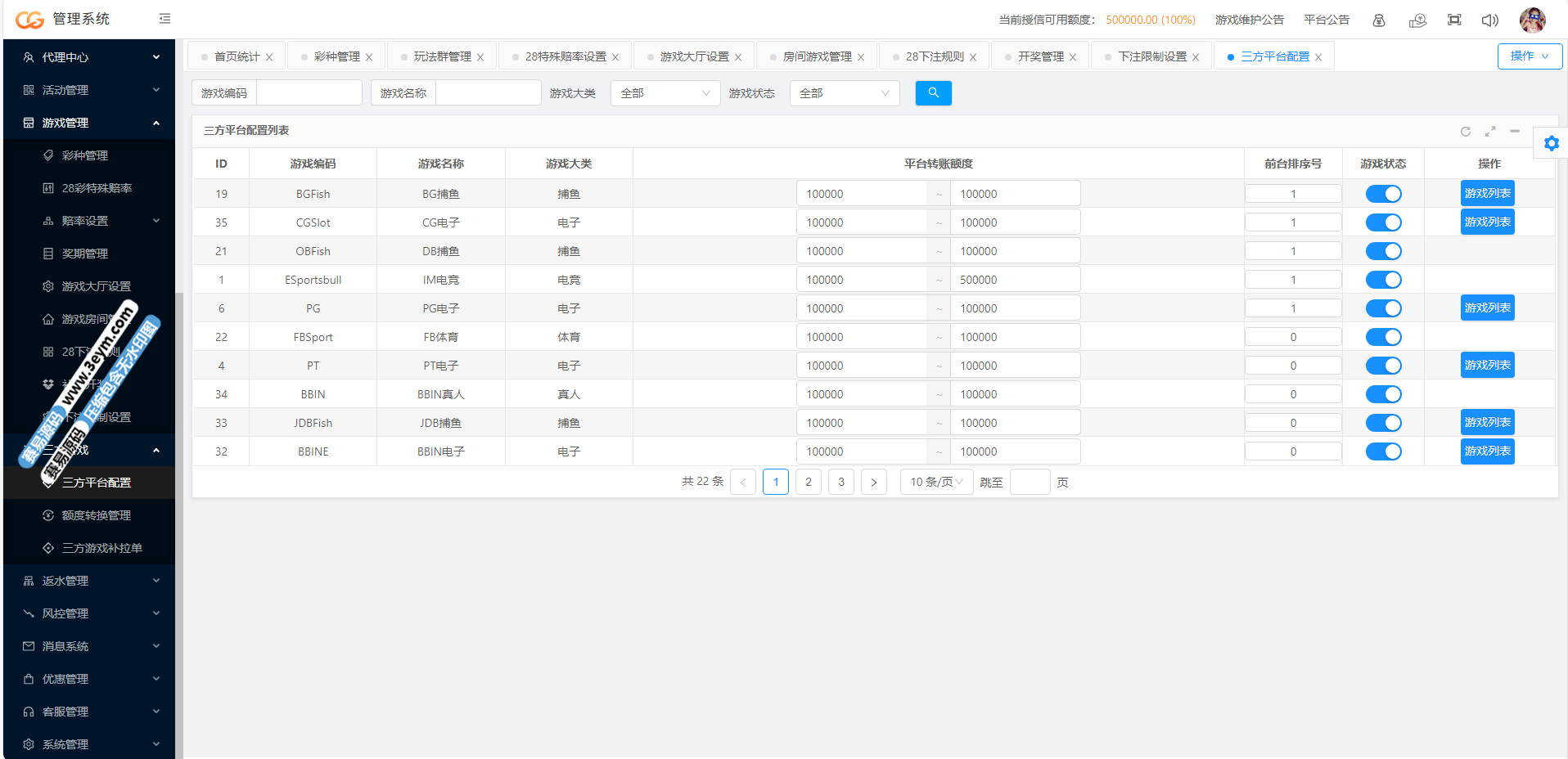Go to page 2 of the list

(x=808, y=482)
